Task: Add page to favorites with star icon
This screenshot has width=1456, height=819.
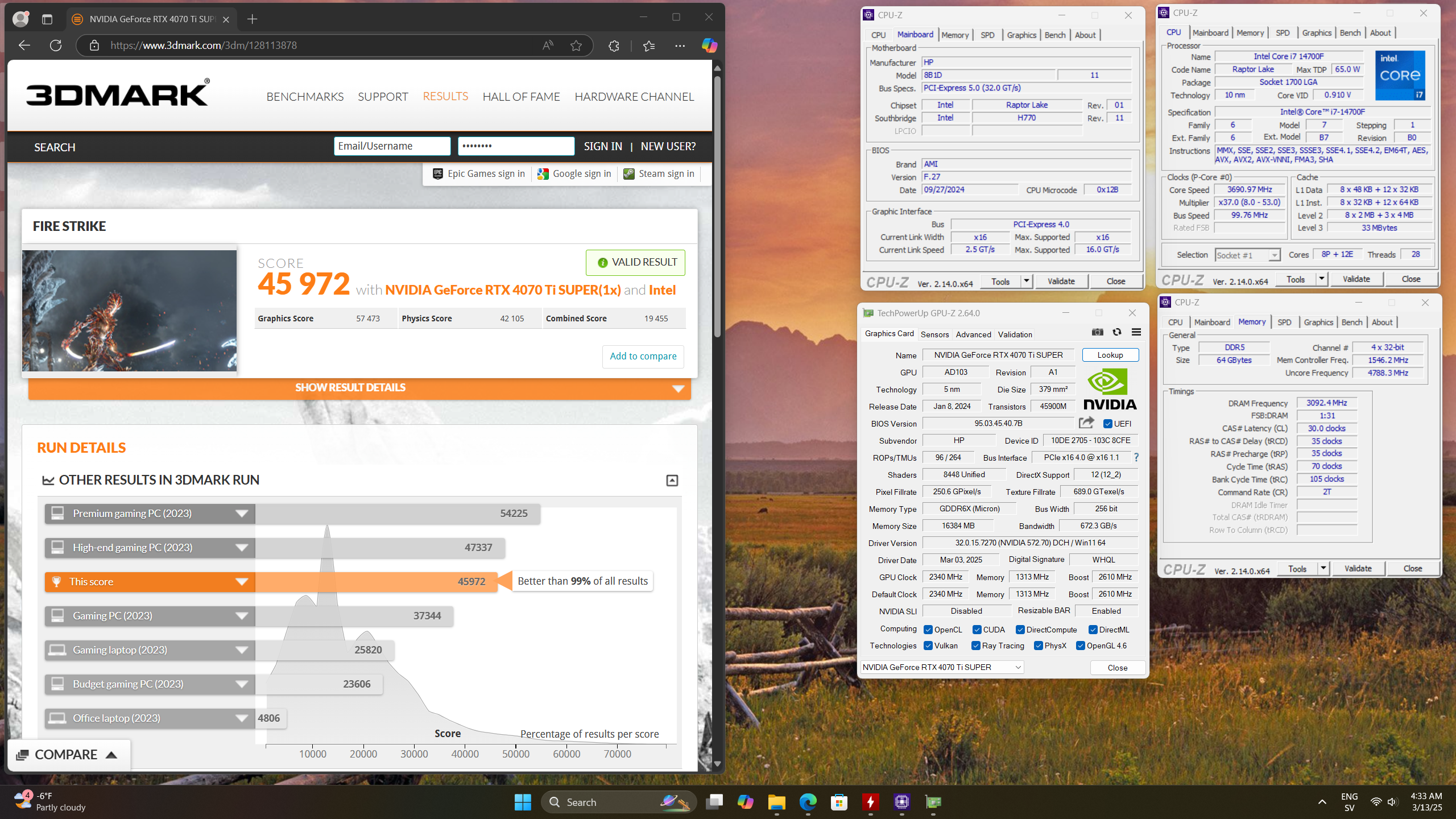Action: coord(576,45)
